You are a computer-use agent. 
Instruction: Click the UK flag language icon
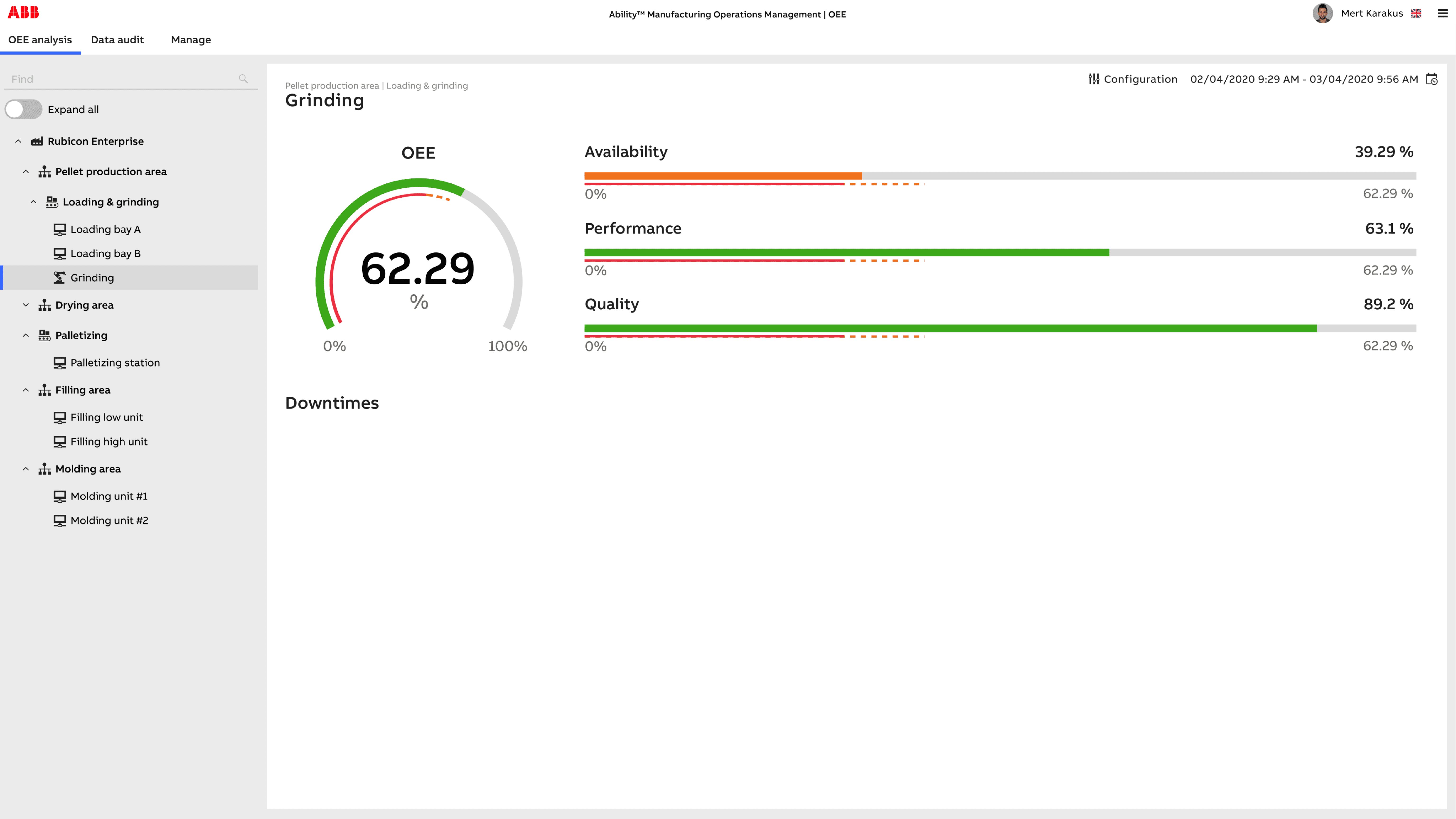tap(1416, 14)
